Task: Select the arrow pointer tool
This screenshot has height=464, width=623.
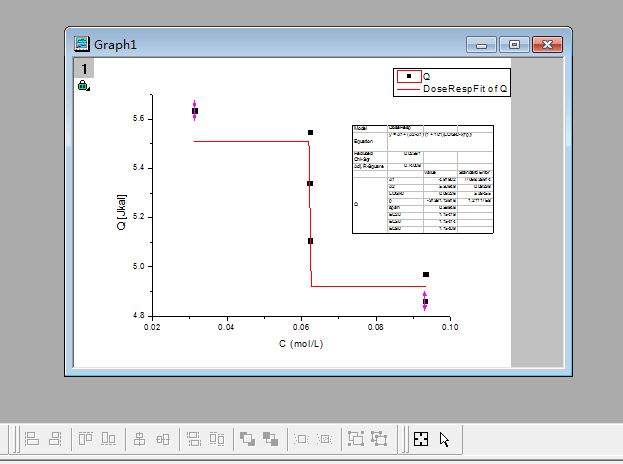Action: click(x=444, y=439)
